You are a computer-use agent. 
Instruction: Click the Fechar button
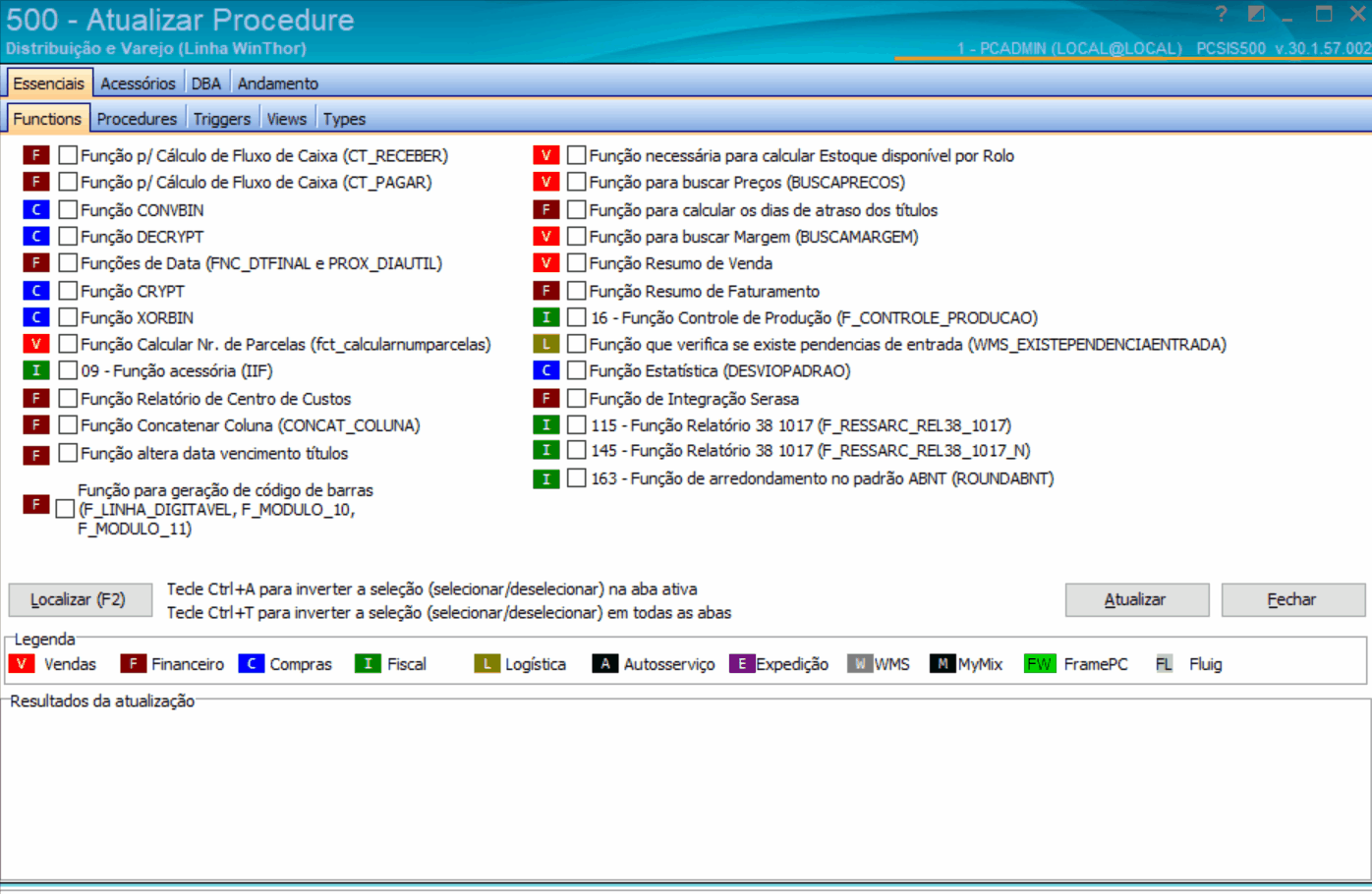1293,599
